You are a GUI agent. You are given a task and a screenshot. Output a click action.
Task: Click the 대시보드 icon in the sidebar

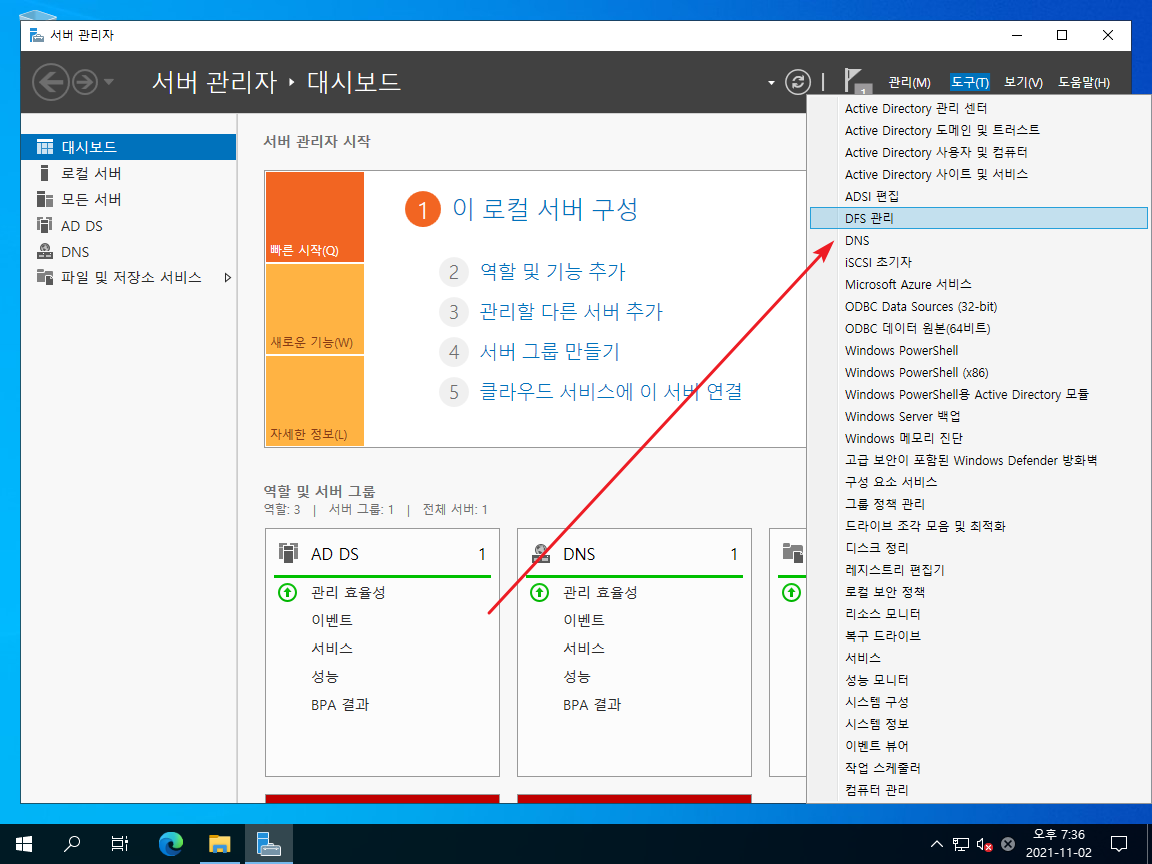coord(45,147)
